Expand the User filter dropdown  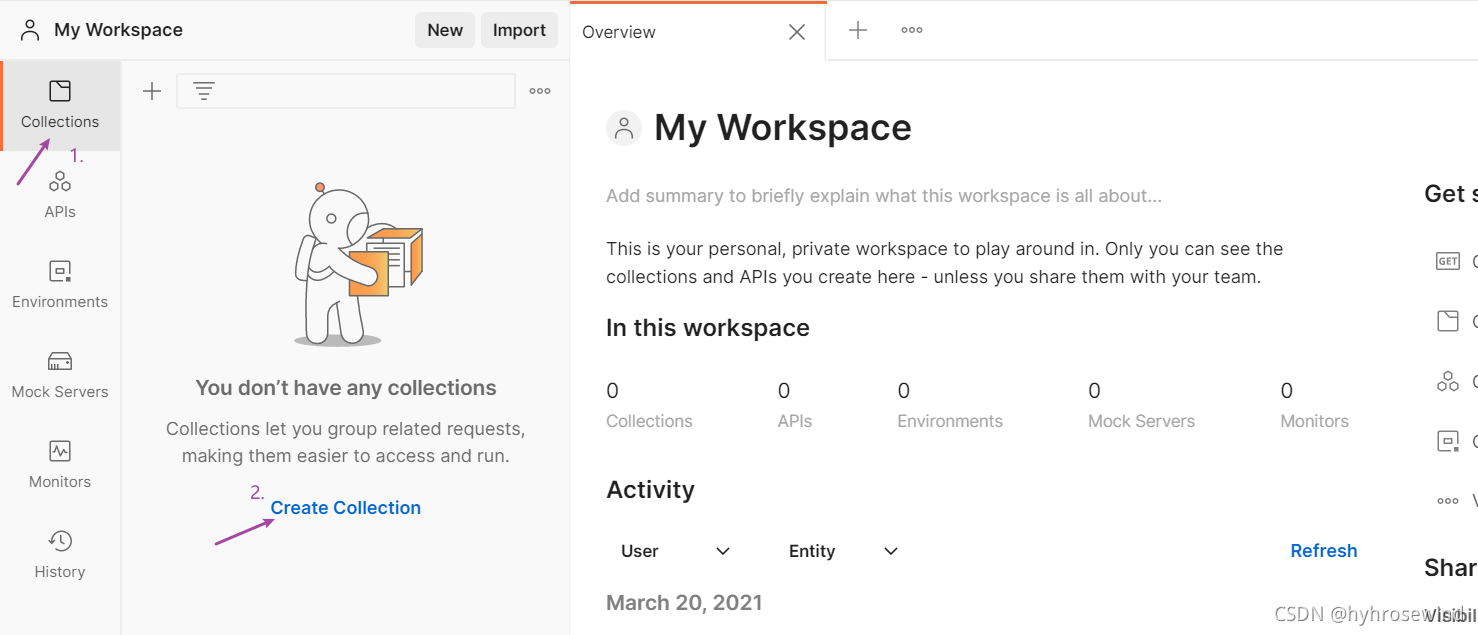[676, 551]
